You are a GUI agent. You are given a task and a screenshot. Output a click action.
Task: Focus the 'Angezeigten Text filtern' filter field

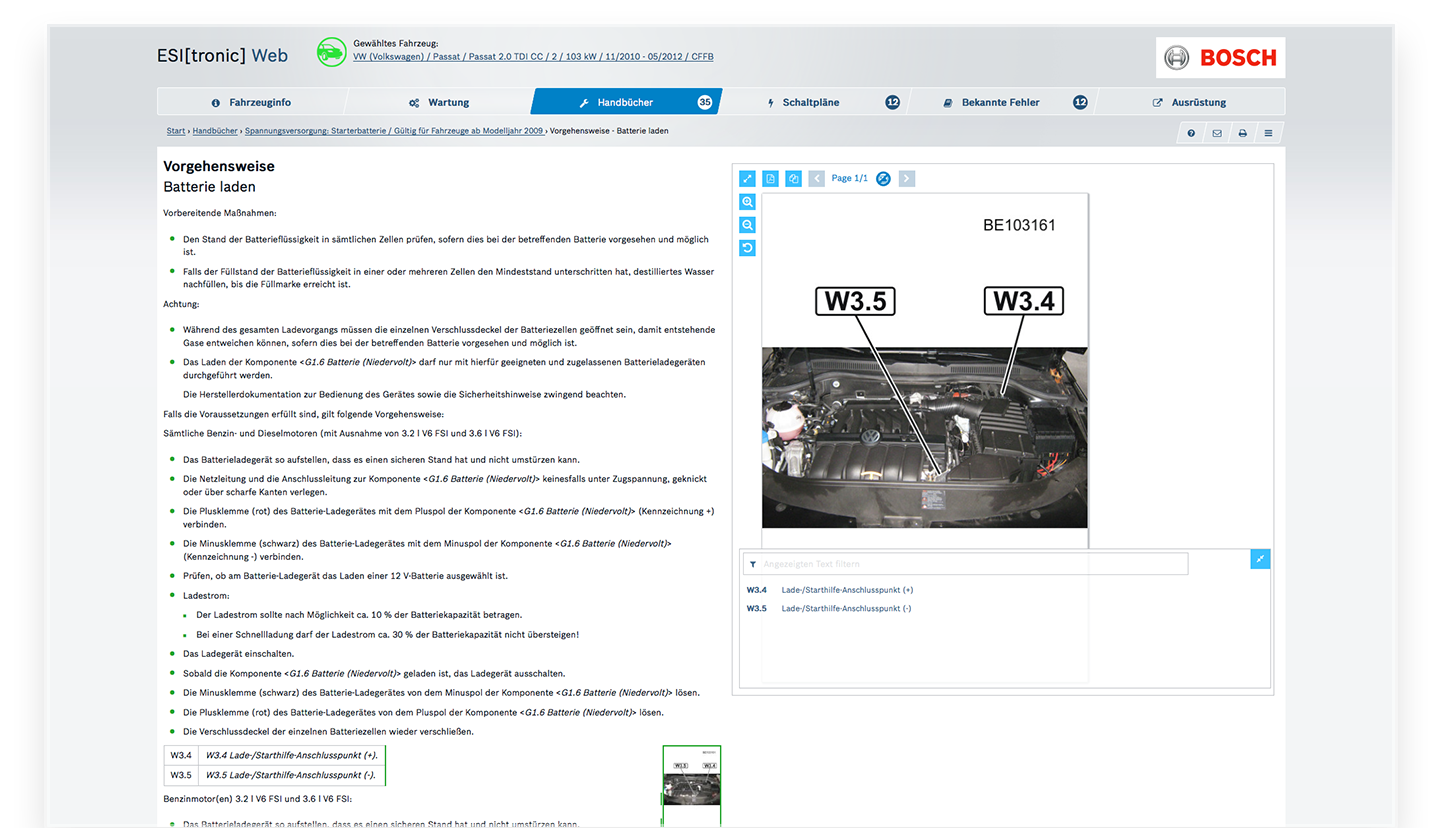pyautogui.click(x=965, y=564)
